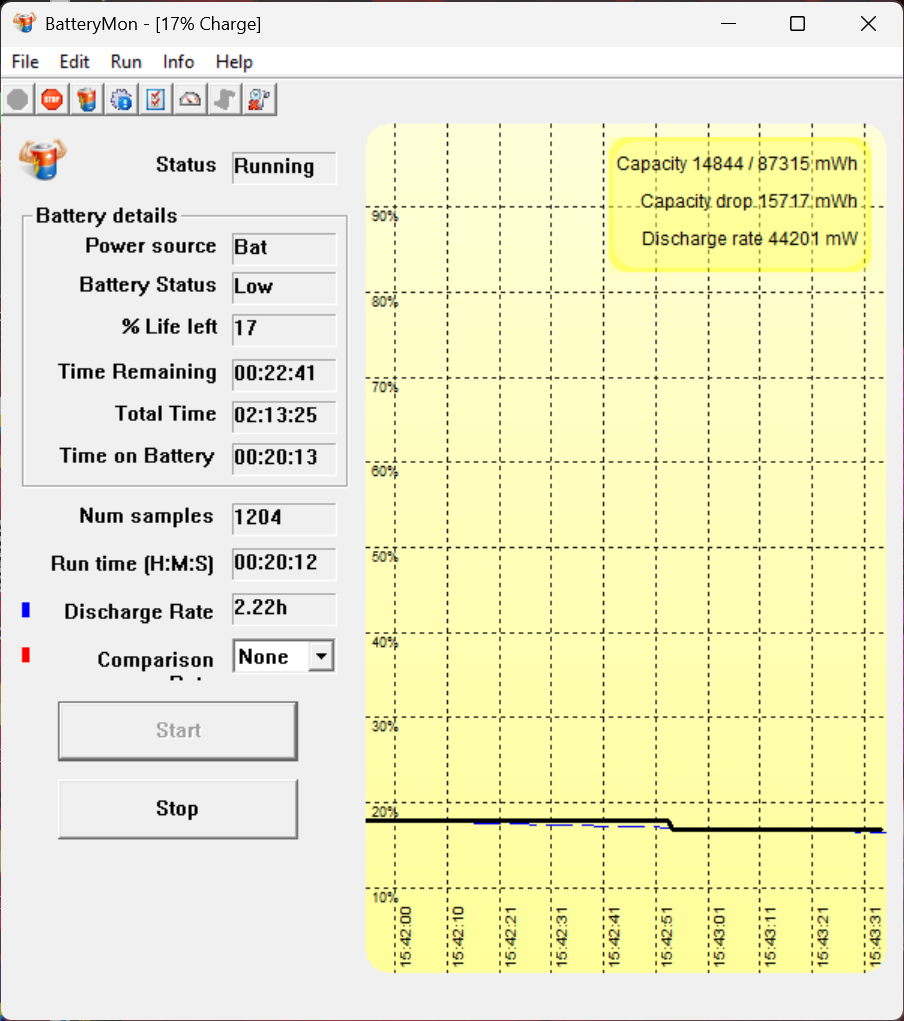The height and width of the screenshot is (1021, 904).
Task: Click the Capacity drop 15717 mWh text
Action: [748, 201]
